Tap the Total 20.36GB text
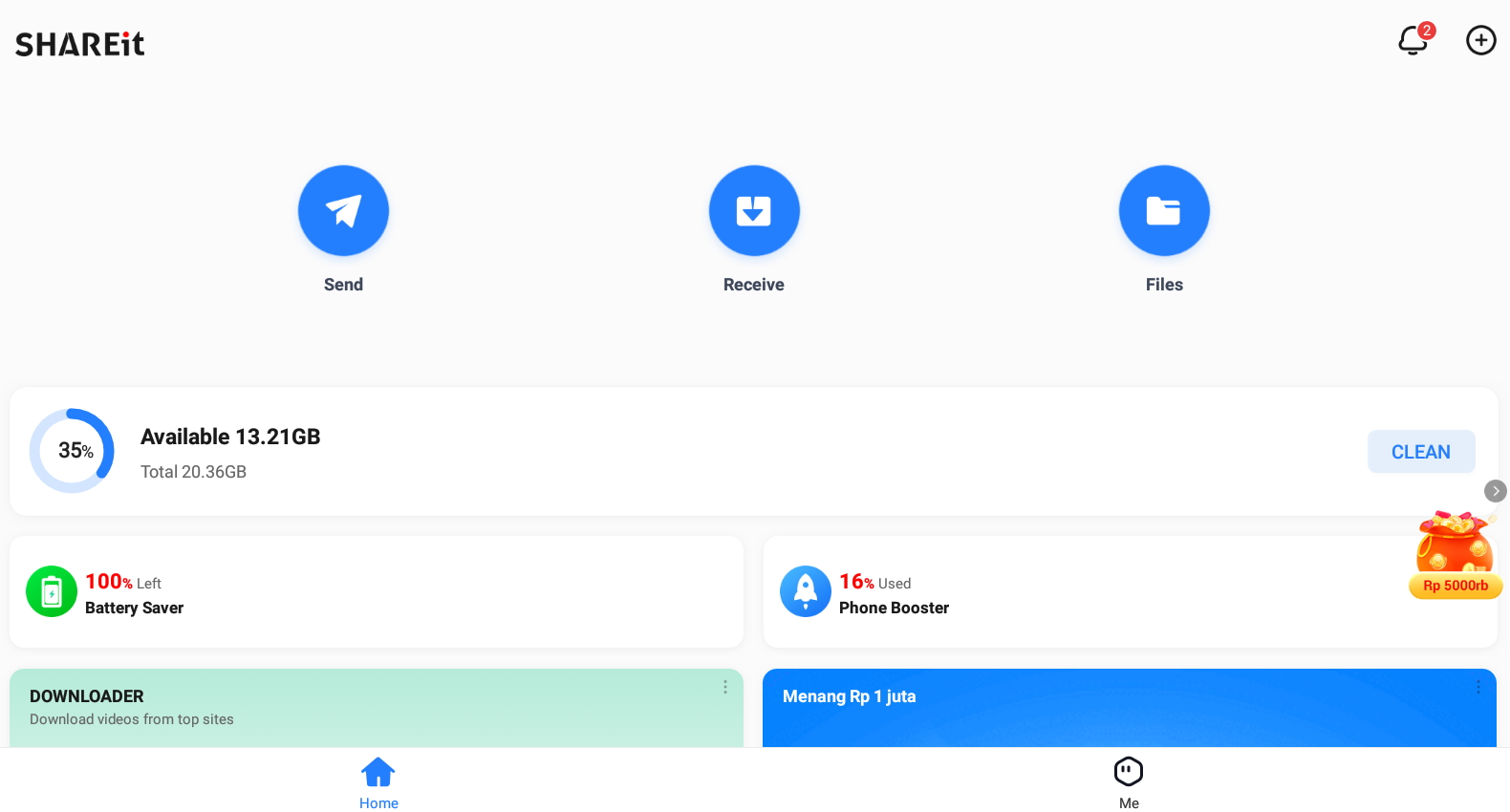 (193, 472)
